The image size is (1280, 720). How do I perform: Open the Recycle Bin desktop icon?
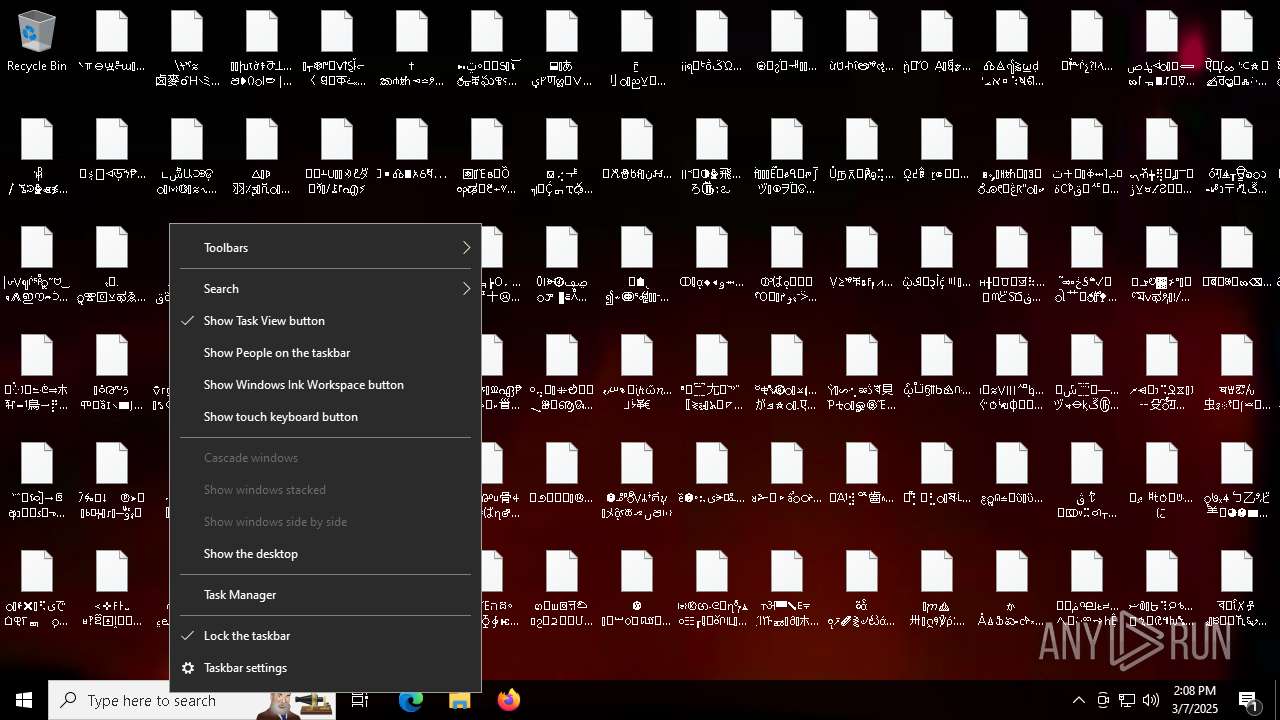click(x=37, y=42)
